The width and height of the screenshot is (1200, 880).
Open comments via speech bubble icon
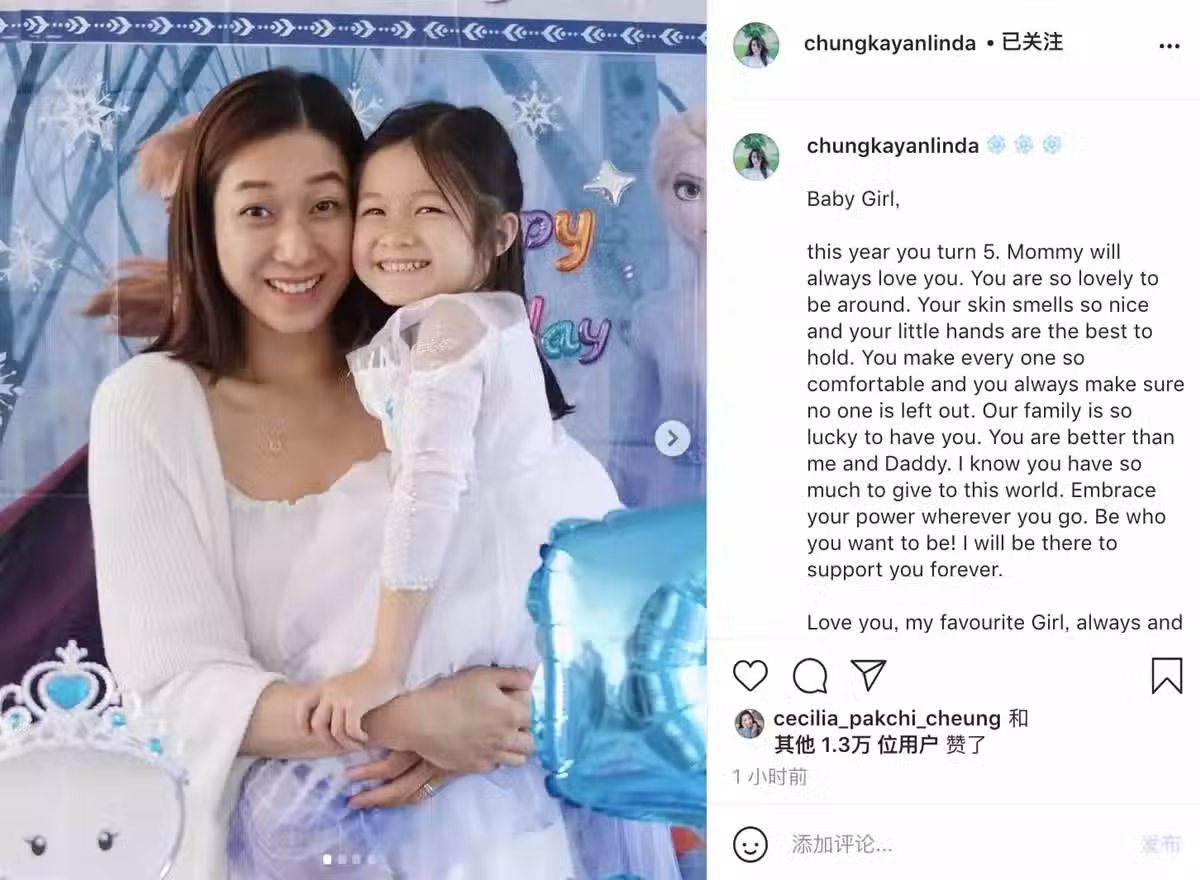click(x=810, y=676)
